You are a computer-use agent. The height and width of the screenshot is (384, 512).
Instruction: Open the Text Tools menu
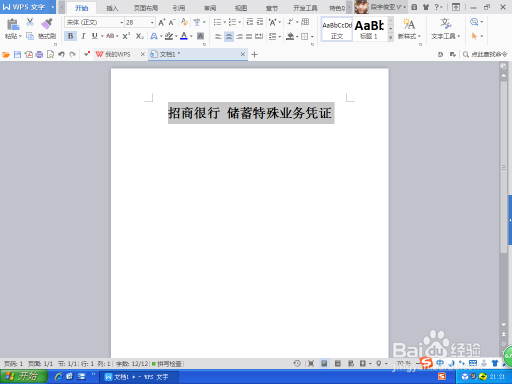coord(445,29)
